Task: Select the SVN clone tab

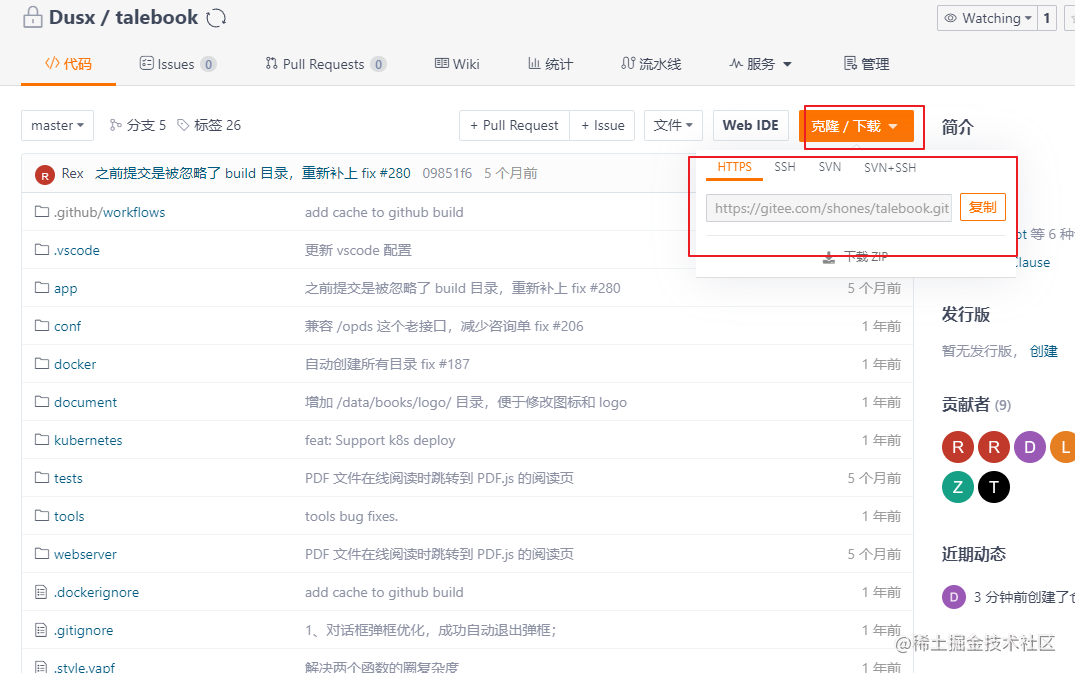Action: (830, 167)
